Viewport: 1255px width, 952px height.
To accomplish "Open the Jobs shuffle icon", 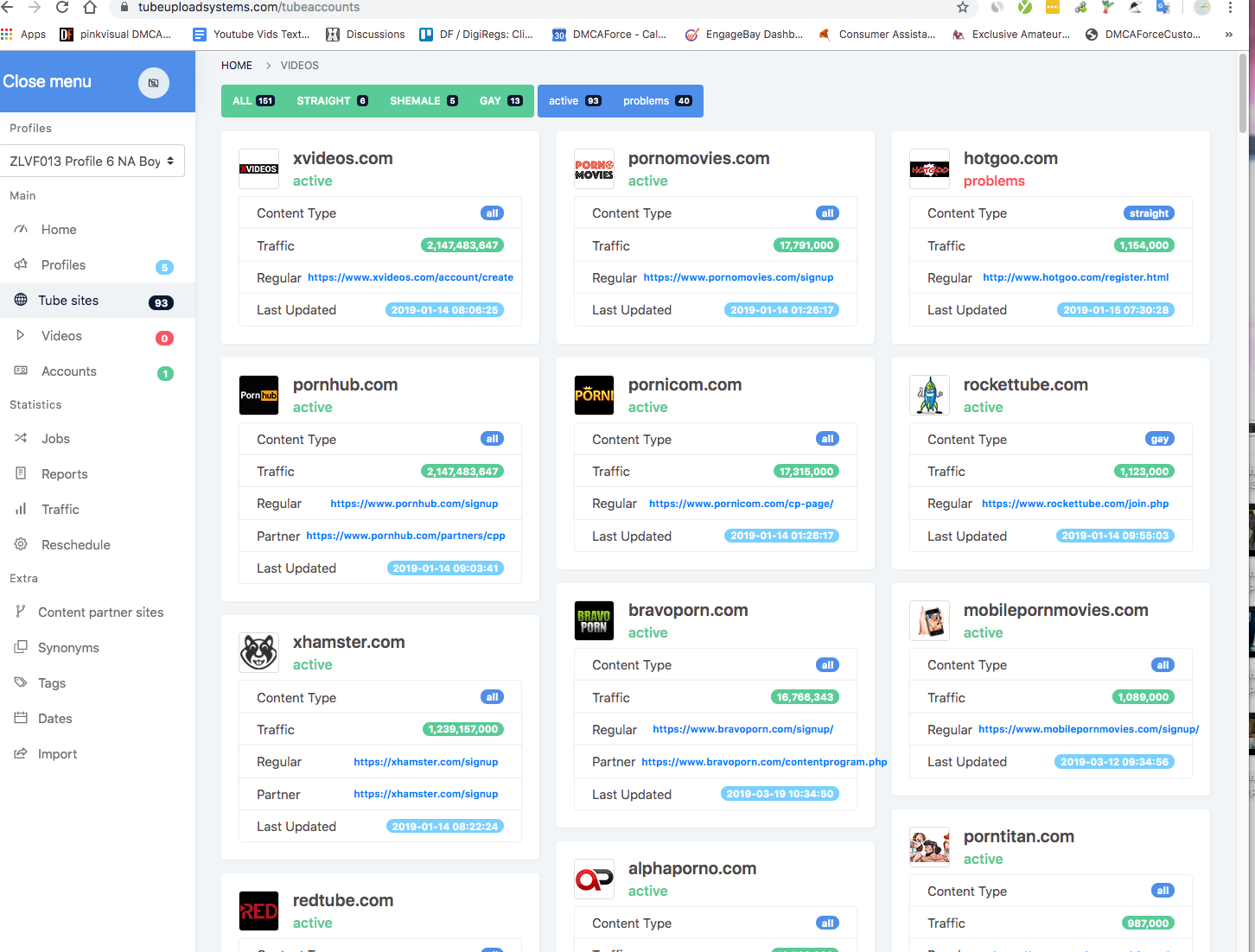I will 21,438.
